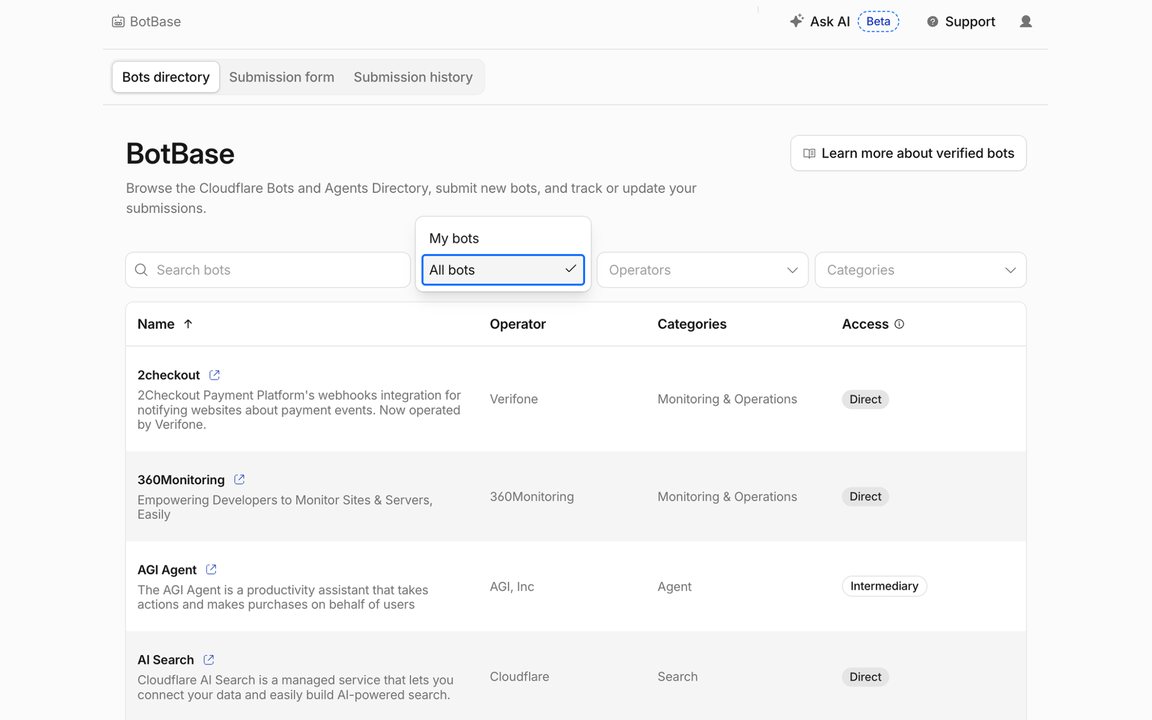Click the Name column header
Screen dimensions: 1152x720
(x=156, y=324)
